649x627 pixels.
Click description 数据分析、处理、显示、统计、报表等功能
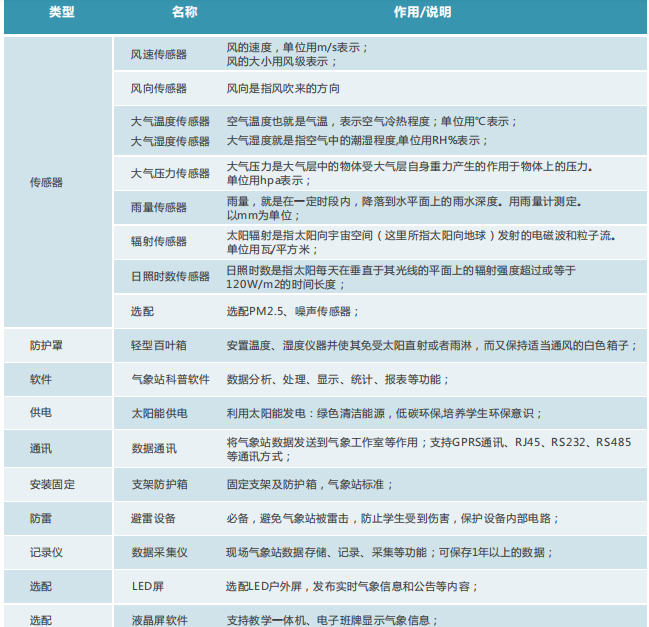coord(337,379)
